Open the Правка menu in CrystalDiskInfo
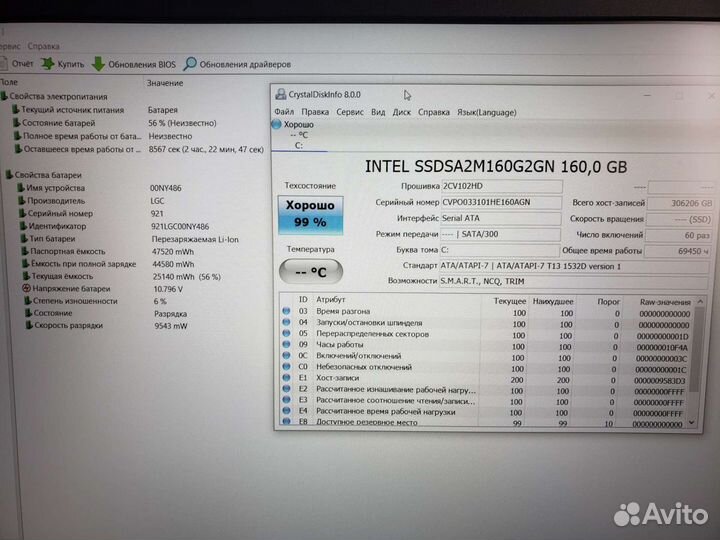This screenshot has height=540, width=720. 315,112
